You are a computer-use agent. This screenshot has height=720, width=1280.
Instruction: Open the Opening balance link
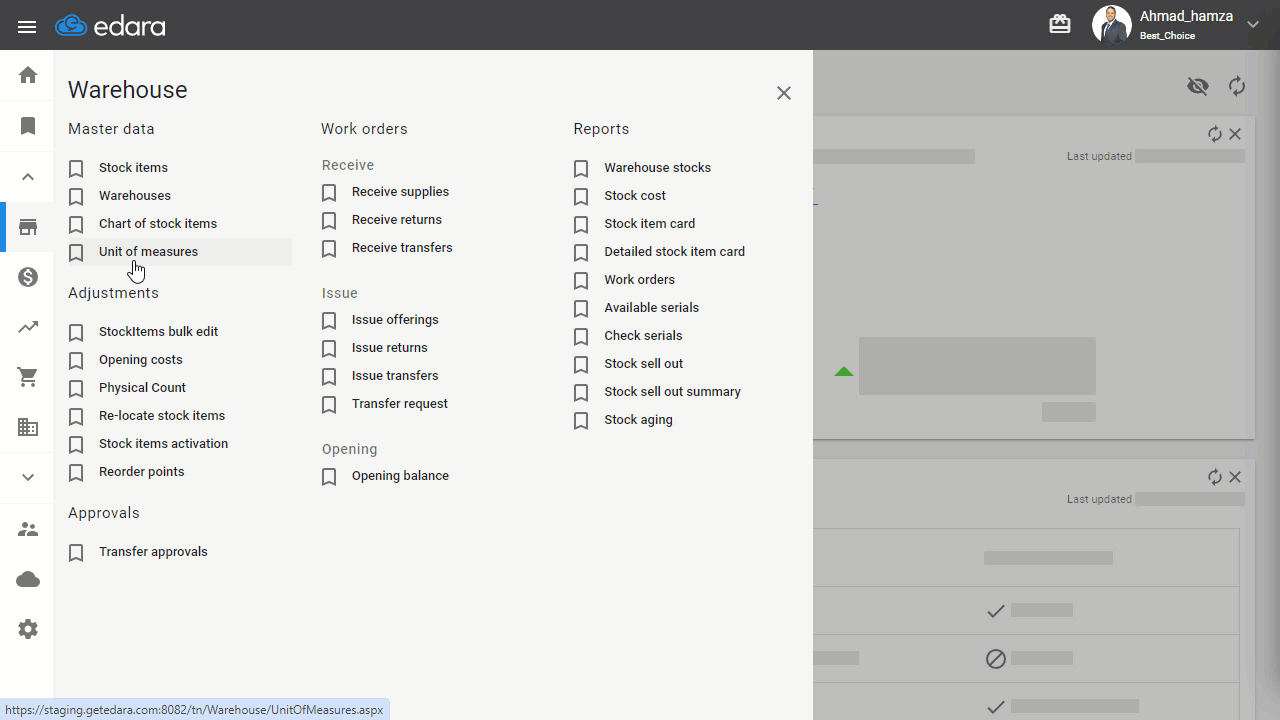(x=400, y=476)
